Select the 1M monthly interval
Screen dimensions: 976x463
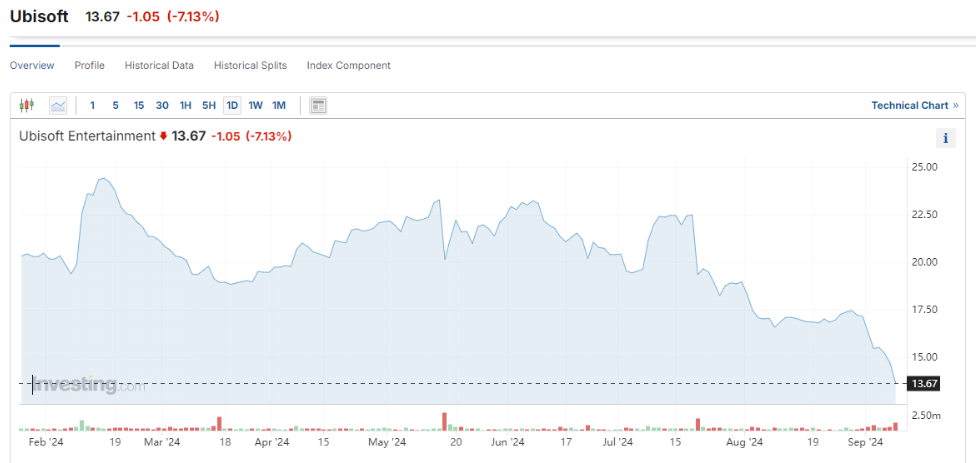tap(279, 105)
